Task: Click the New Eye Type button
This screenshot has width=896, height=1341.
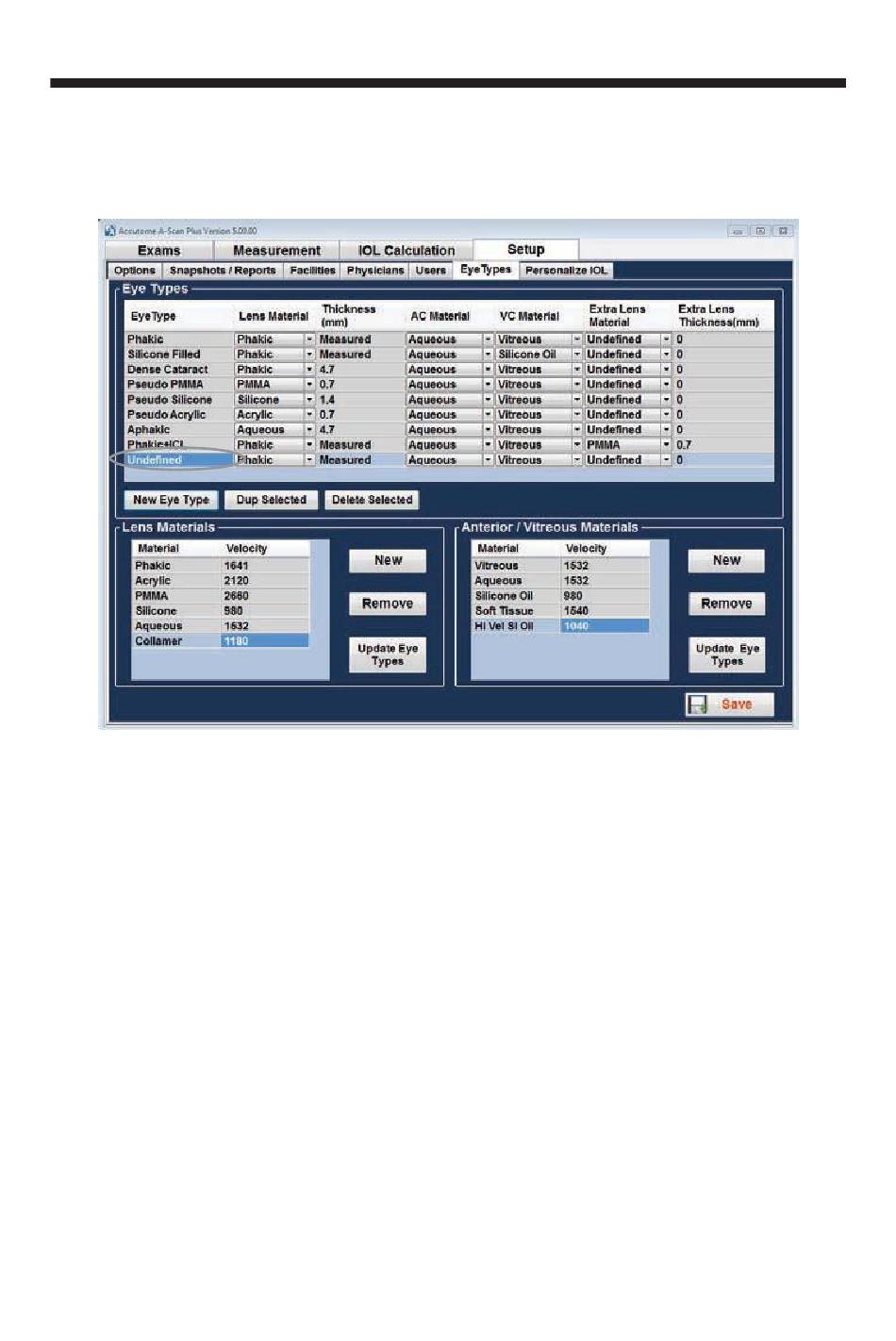Action: click(x=171, y=500)
